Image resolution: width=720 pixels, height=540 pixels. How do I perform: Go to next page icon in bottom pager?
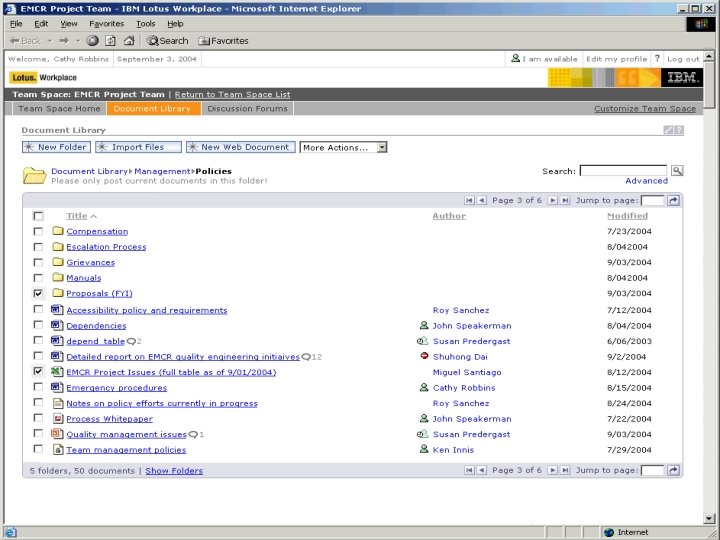click(553, 470)
